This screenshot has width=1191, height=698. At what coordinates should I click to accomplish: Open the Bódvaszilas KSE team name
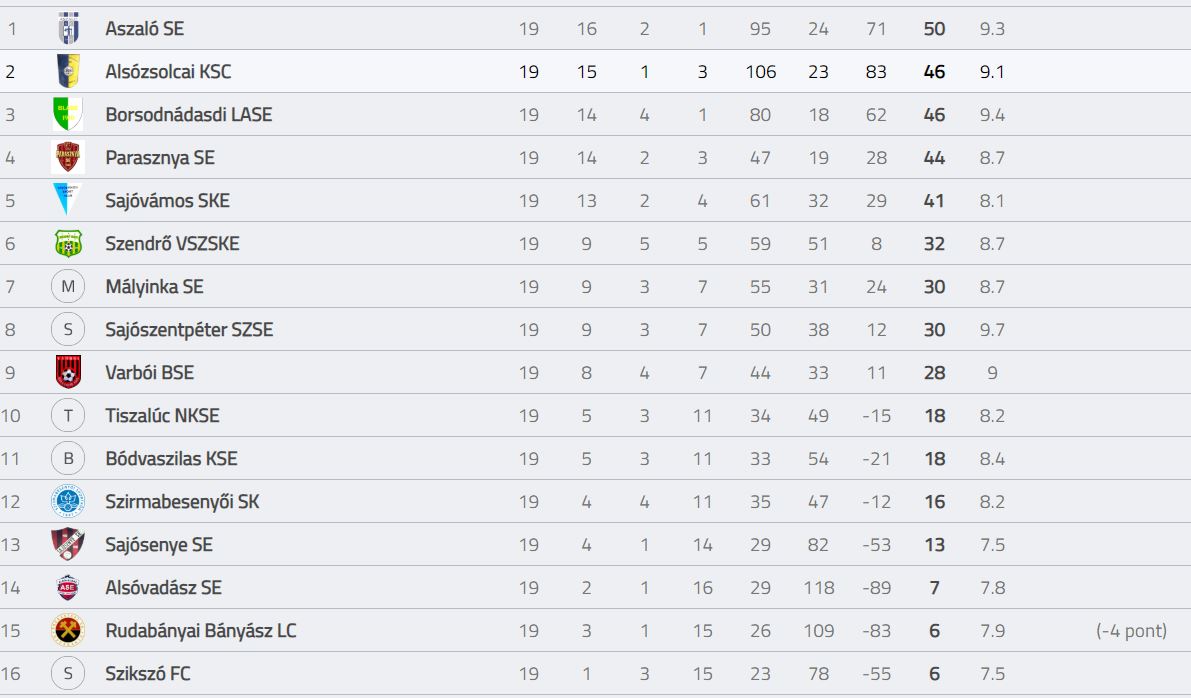click(x=172, y=459)
